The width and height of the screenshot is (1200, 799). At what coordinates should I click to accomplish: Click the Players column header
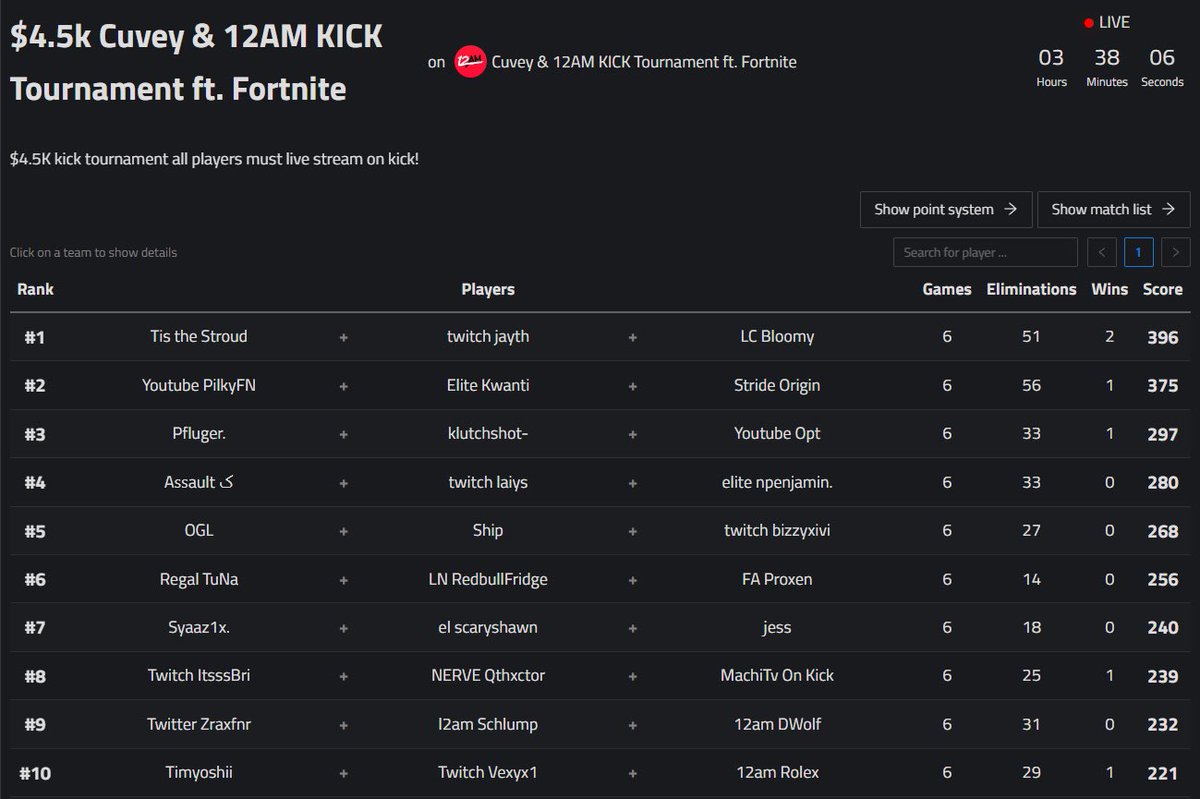click(488, 289)
